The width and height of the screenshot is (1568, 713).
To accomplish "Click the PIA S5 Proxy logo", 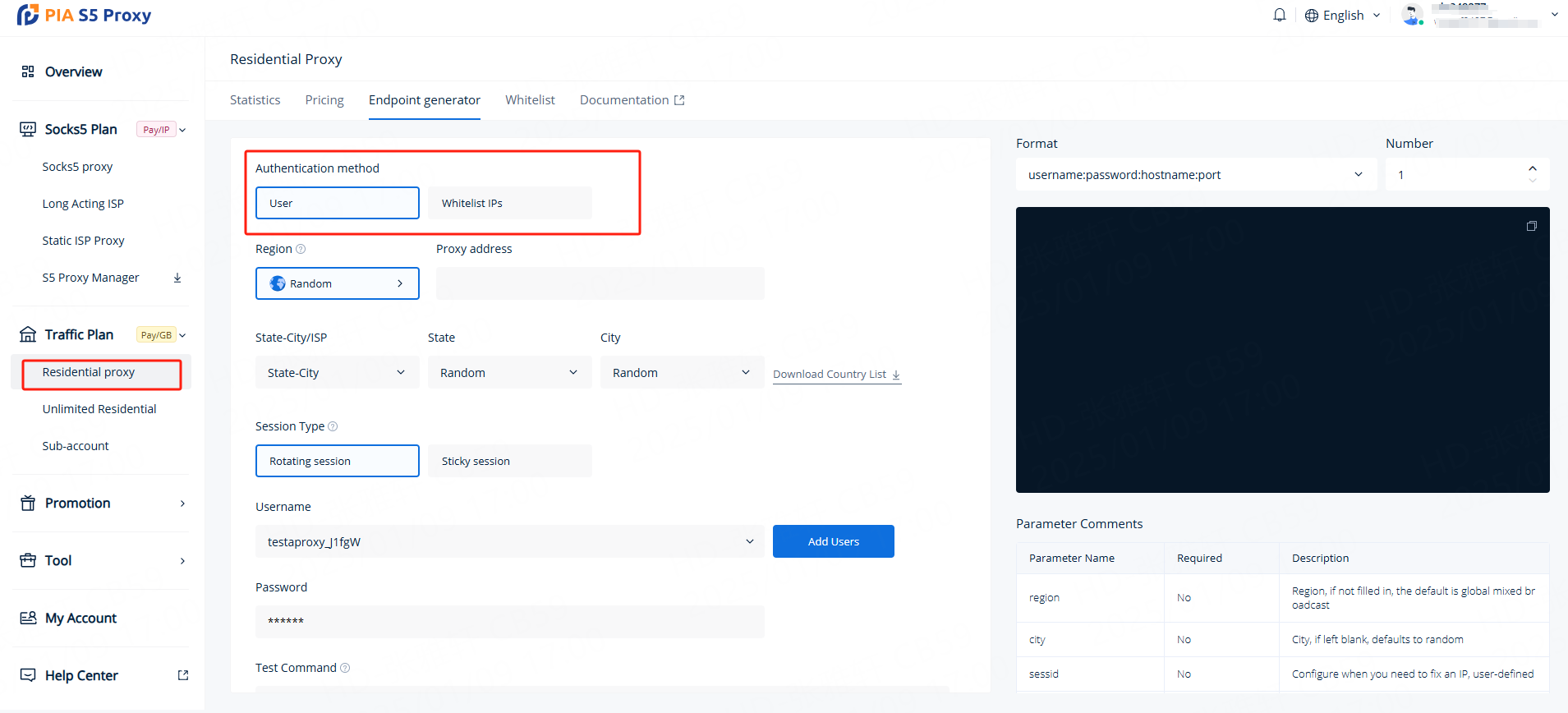I will click(85, 16).
